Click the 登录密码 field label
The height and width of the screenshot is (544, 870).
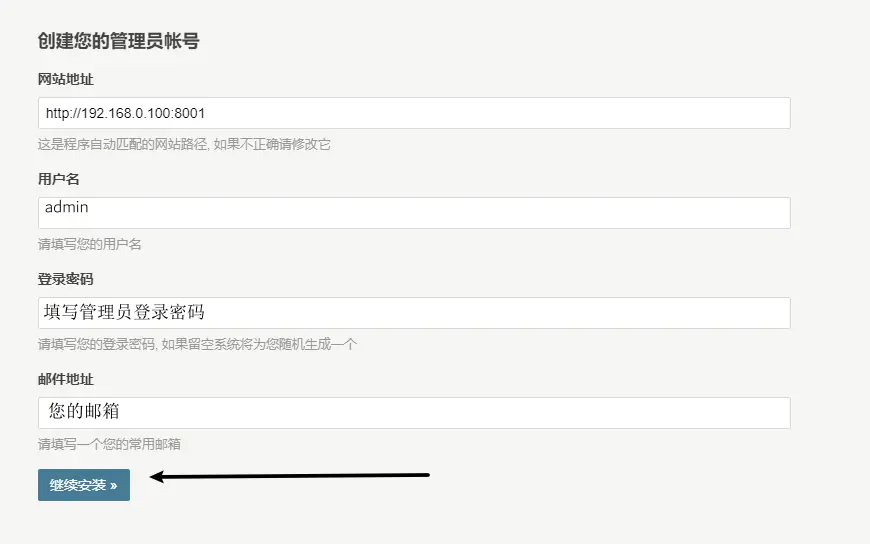point(66,279)
